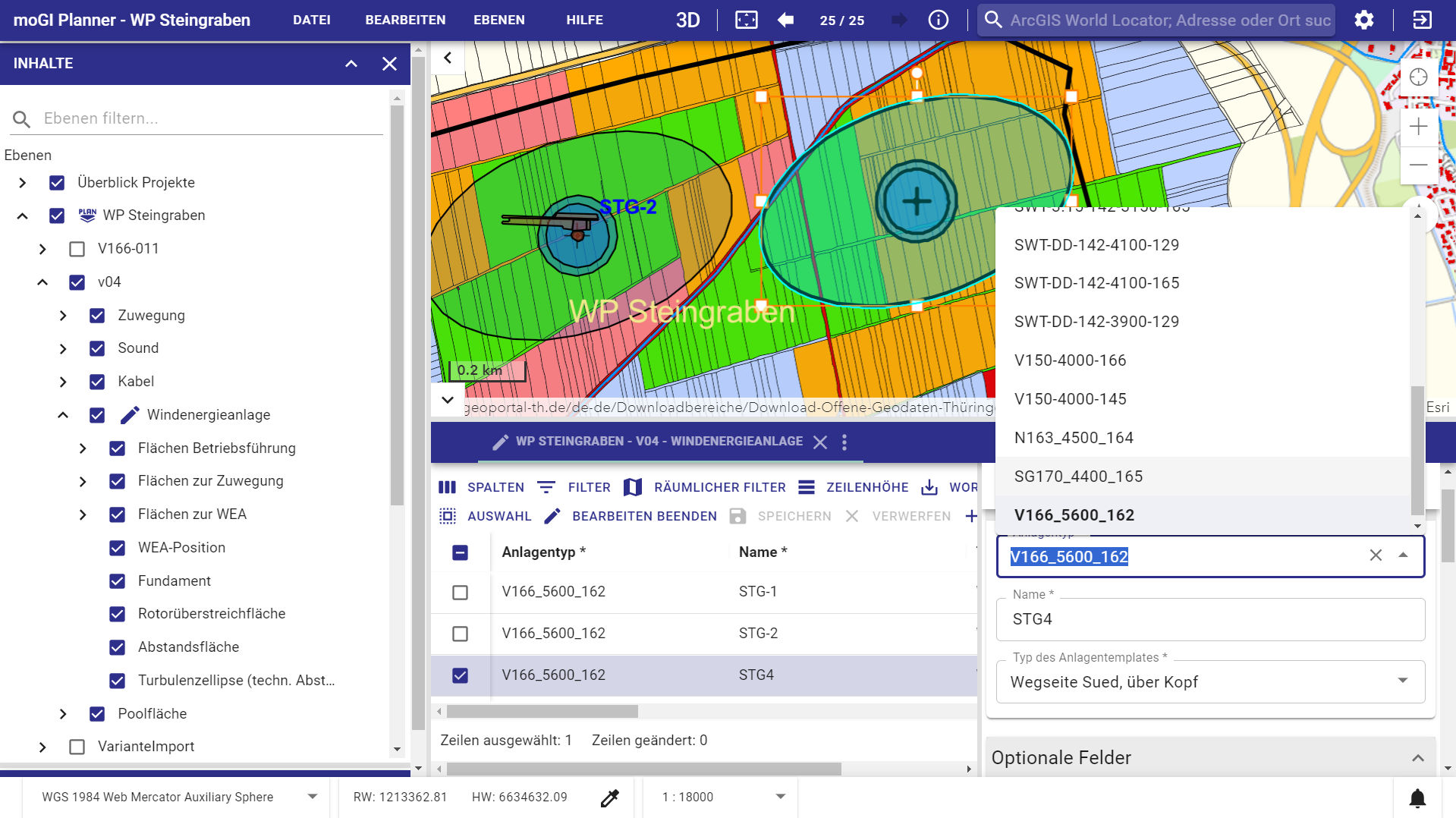
Task: Expand the Überblick Projekte group
Action: pos(22,183)
